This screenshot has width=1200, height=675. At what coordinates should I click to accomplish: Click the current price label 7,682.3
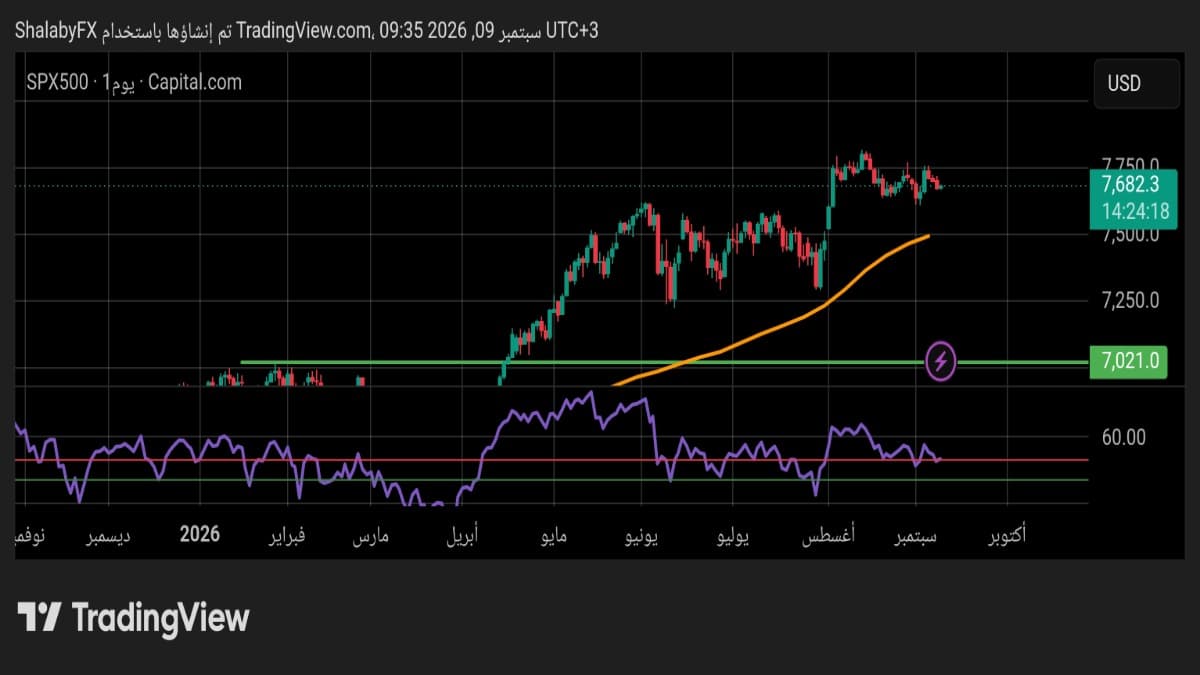click(1129, 184)
